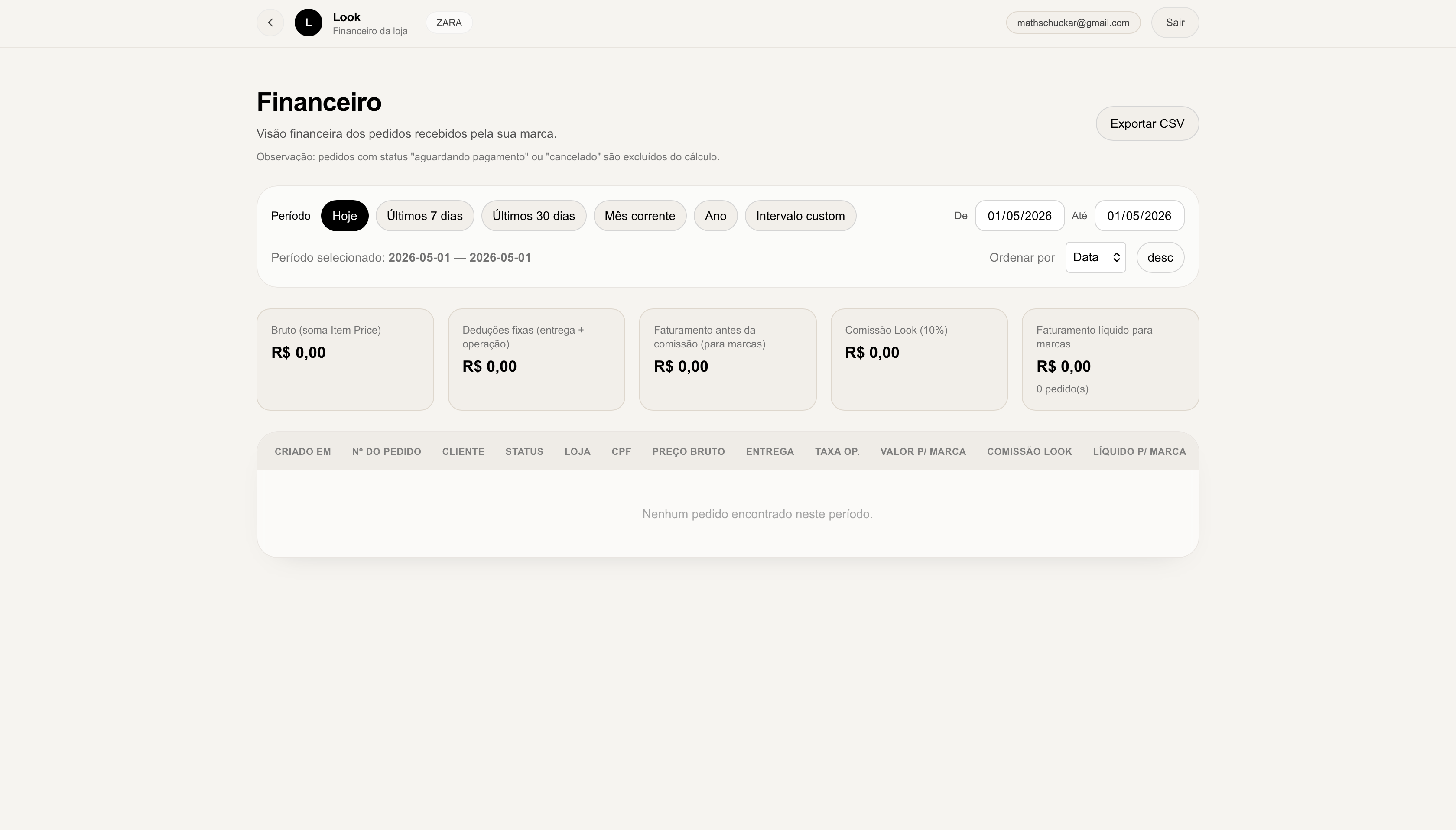Image resolution: width=1456 pixels, height=830 pixels.
Task: Click the '0 pedido(s)' count text
Action: point(1062,389)
